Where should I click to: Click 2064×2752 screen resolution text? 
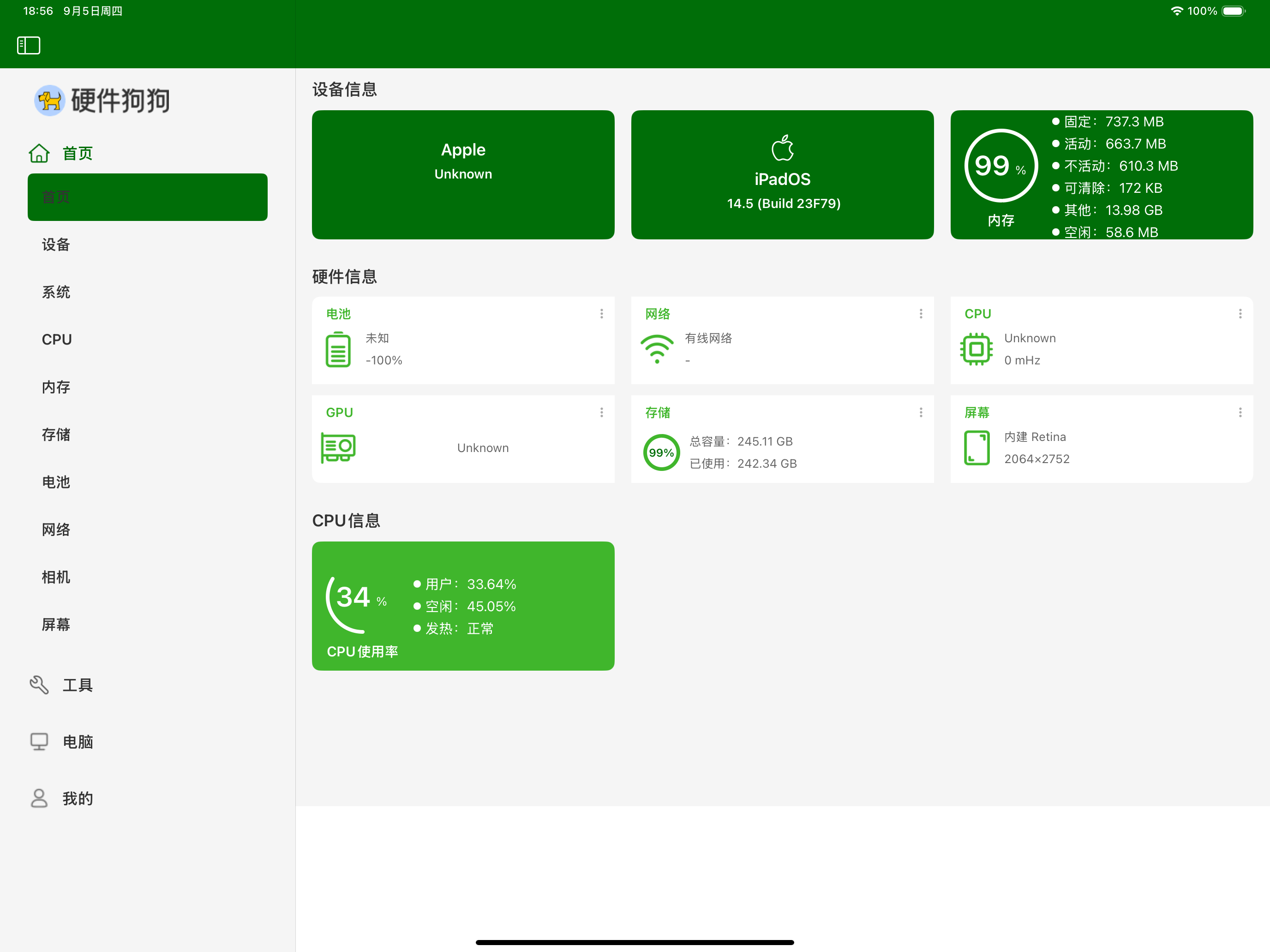[1036, 458]
